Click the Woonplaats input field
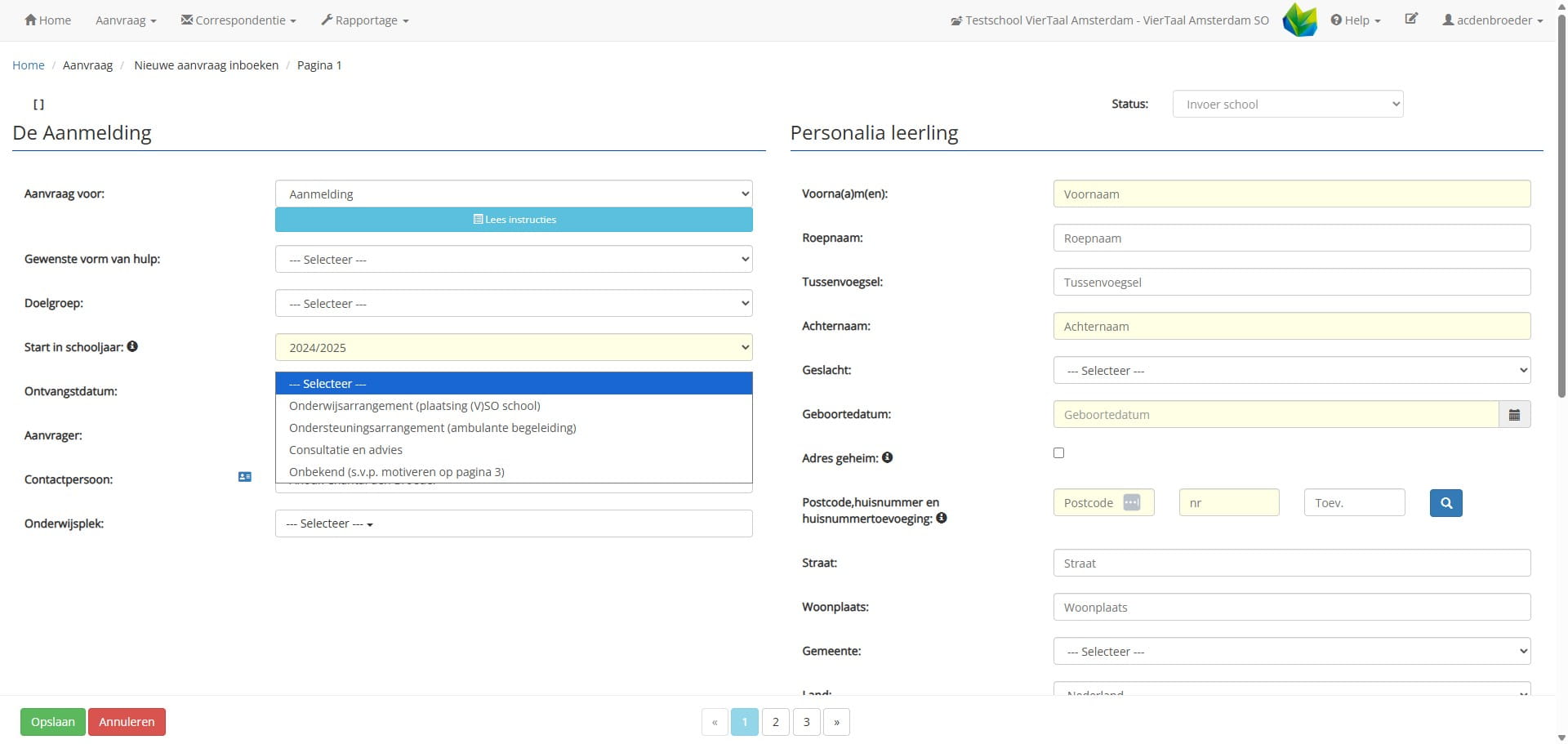The width and height of the screenshot is (1568, 744). coord(1292,607)
